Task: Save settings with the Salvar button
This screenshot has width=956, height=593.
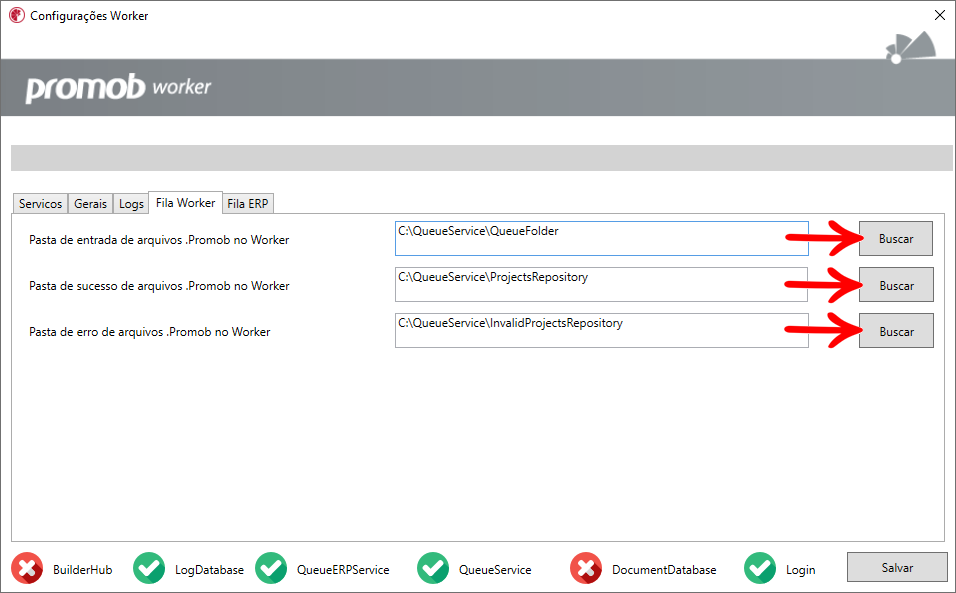Action: tap(897, 567)
